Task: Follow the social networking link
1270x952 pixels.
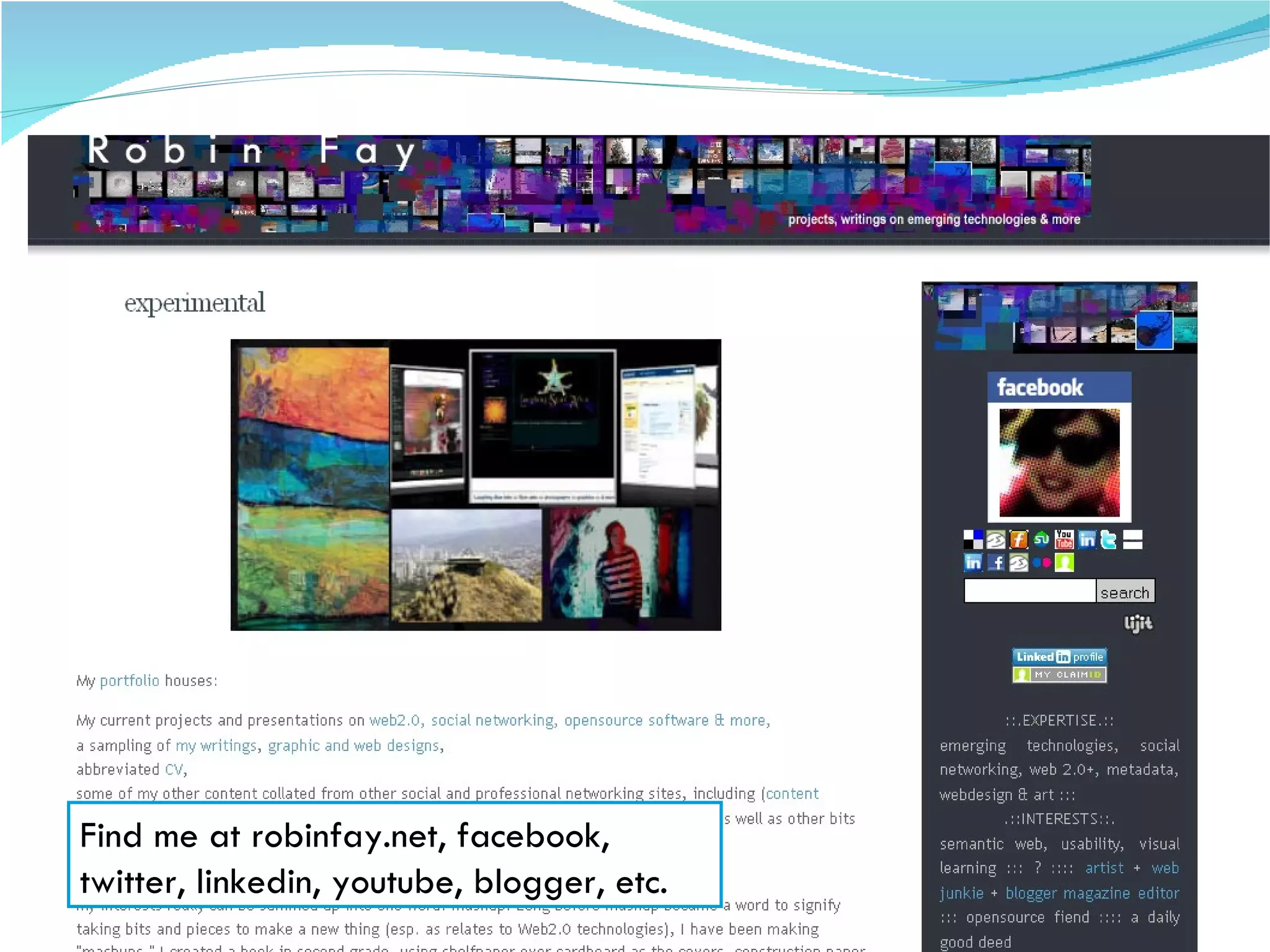Action: pyautogui.click(x=492, y=721)
